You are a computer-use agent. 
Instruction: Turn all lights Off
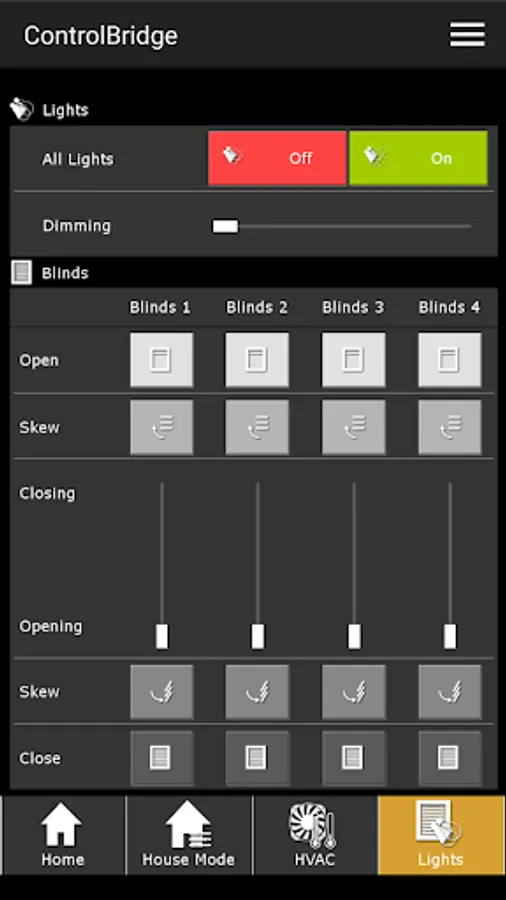277,158
